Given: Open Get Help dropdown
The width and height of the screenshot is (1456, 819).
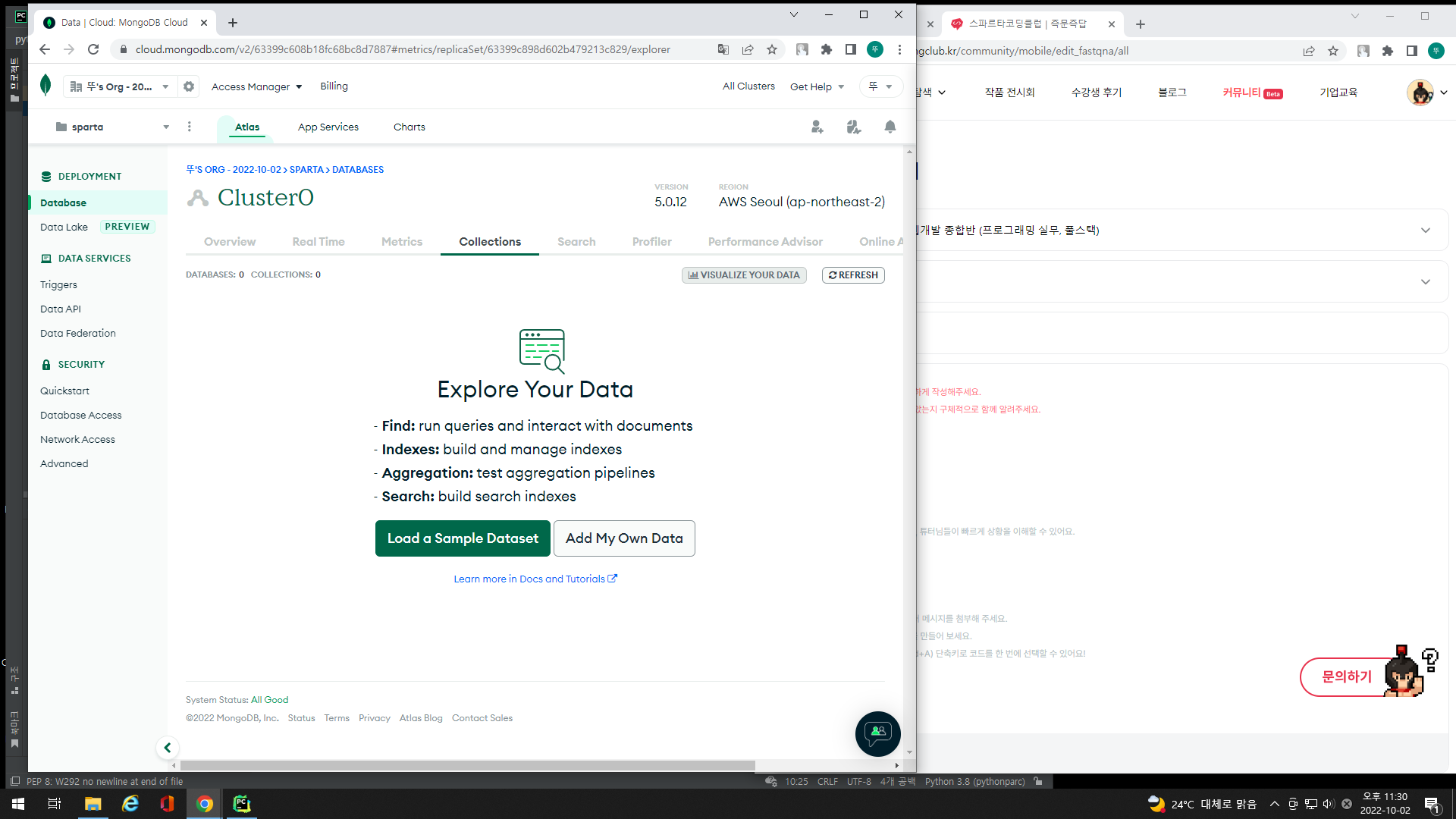Looking at the screenshot, I should click(x=817, y=86).
